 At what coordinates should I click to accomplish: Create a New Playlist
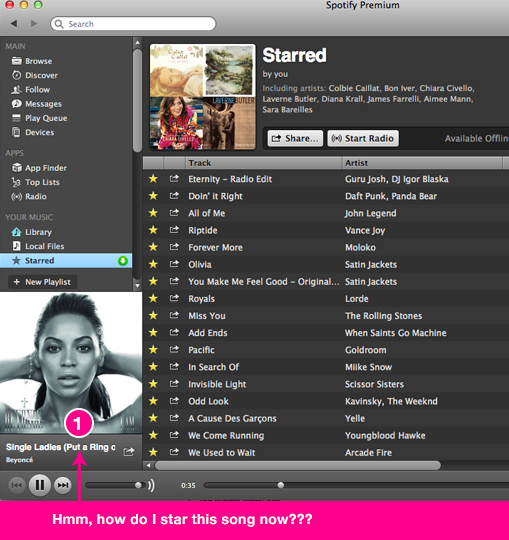(42, 282)
